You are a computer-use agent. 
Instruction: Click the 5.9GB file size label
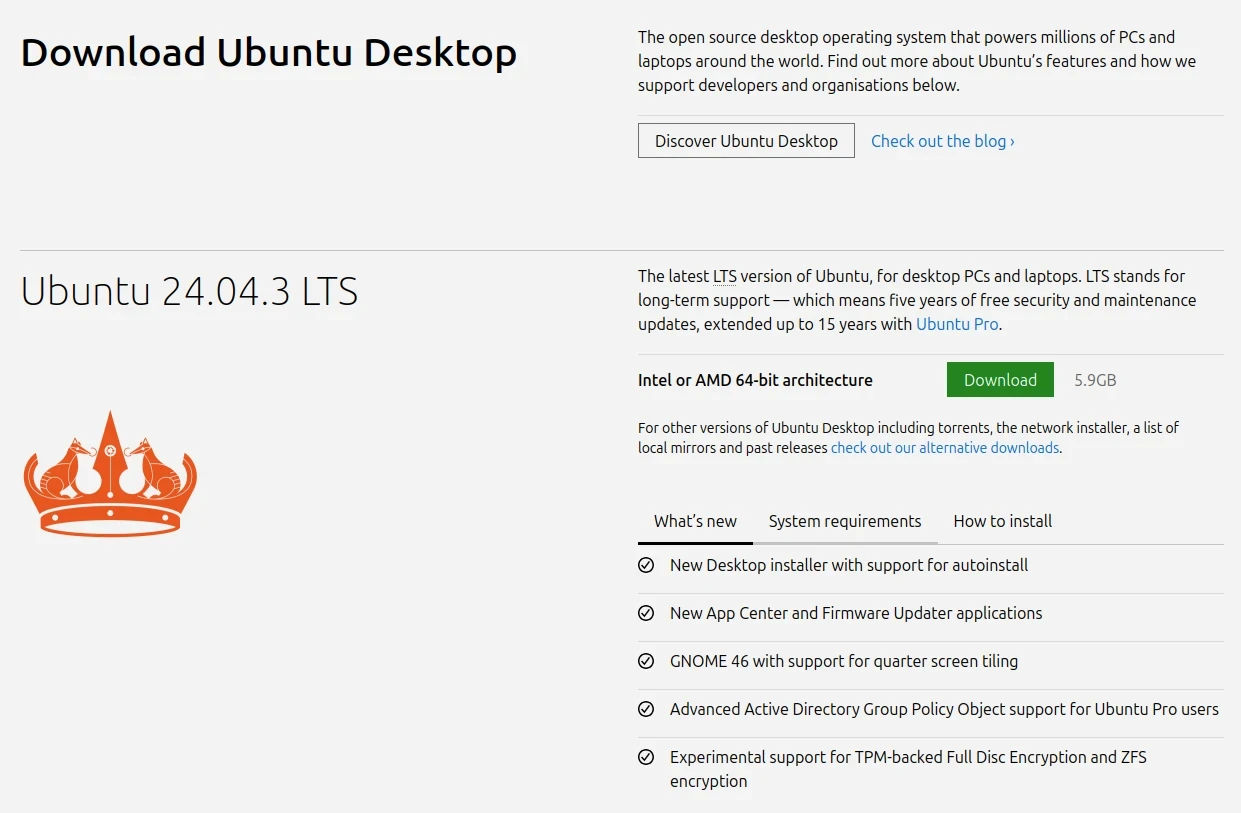pyautogui.click(x=1095, y=380)
